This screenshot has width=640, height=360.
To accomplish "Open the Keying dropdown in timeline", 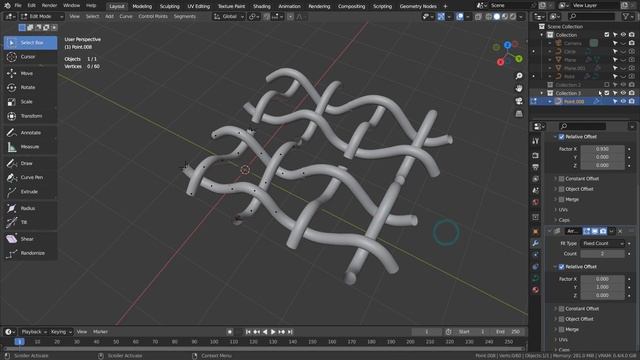I will pyautogui.click(x=61, y=332).
